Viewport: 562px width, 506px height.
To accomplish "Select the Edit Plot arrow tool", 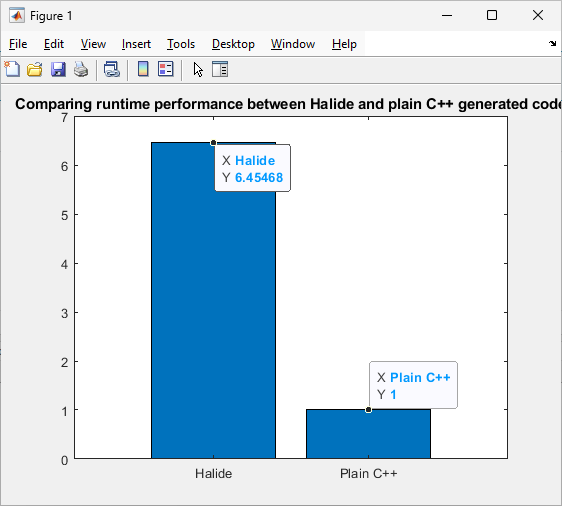I will click(198, 70).
